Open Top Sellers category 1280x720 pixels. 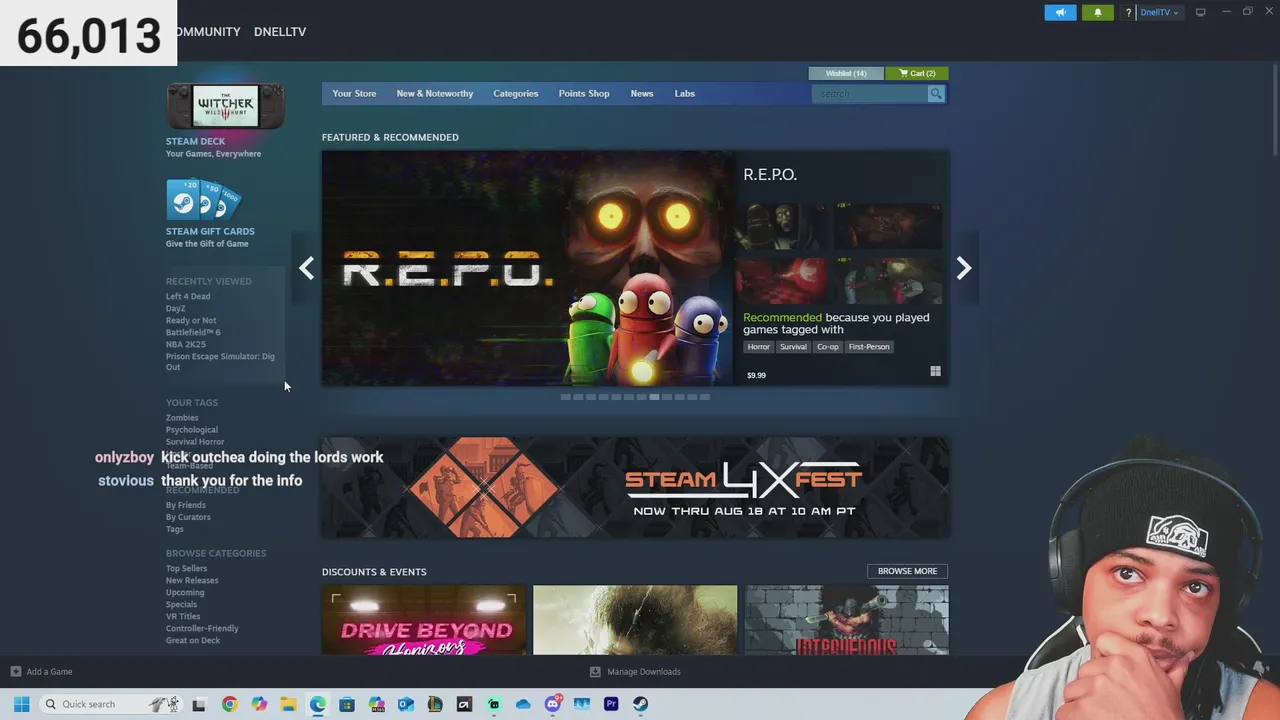(187, 569)
